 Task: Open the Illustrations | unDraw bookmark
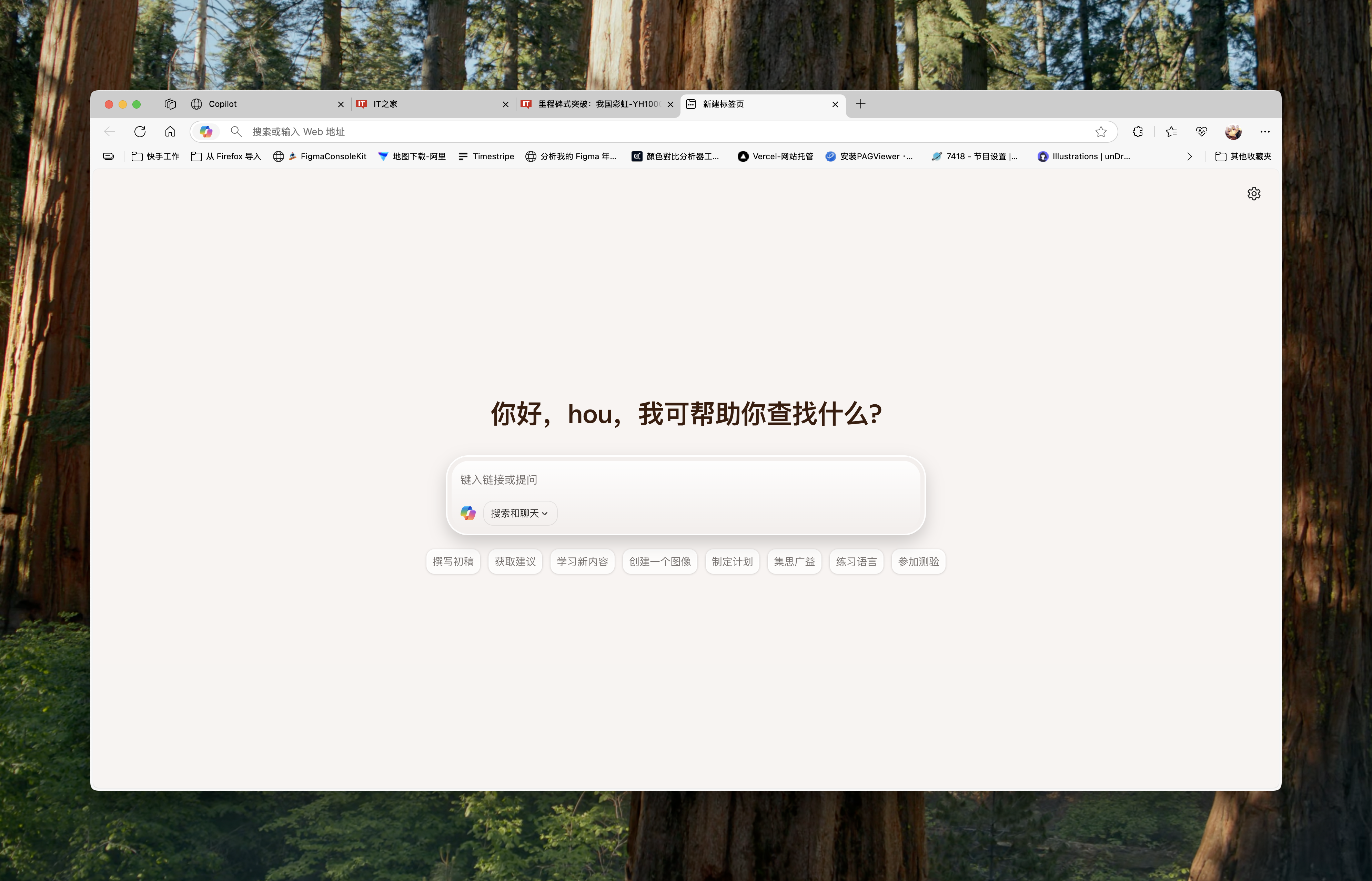(x=1084, y=156)
